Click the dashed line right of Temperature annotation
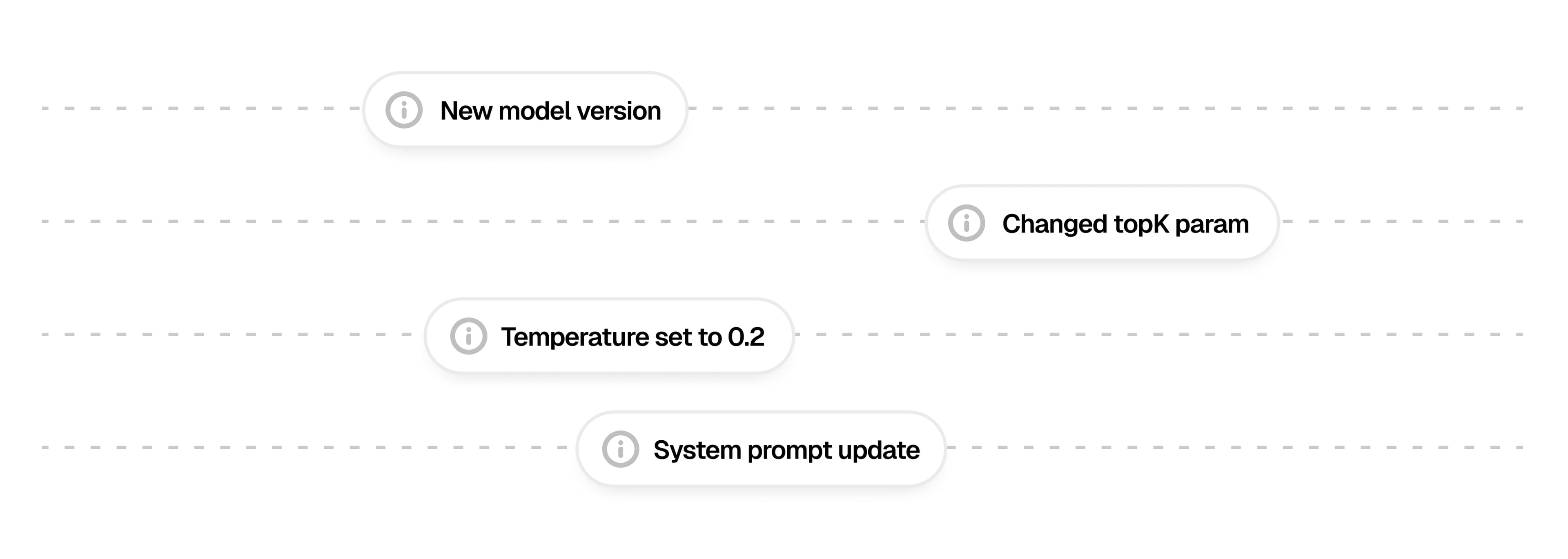The width and height of the screenshot is (1568, 559). (1156, 335)
